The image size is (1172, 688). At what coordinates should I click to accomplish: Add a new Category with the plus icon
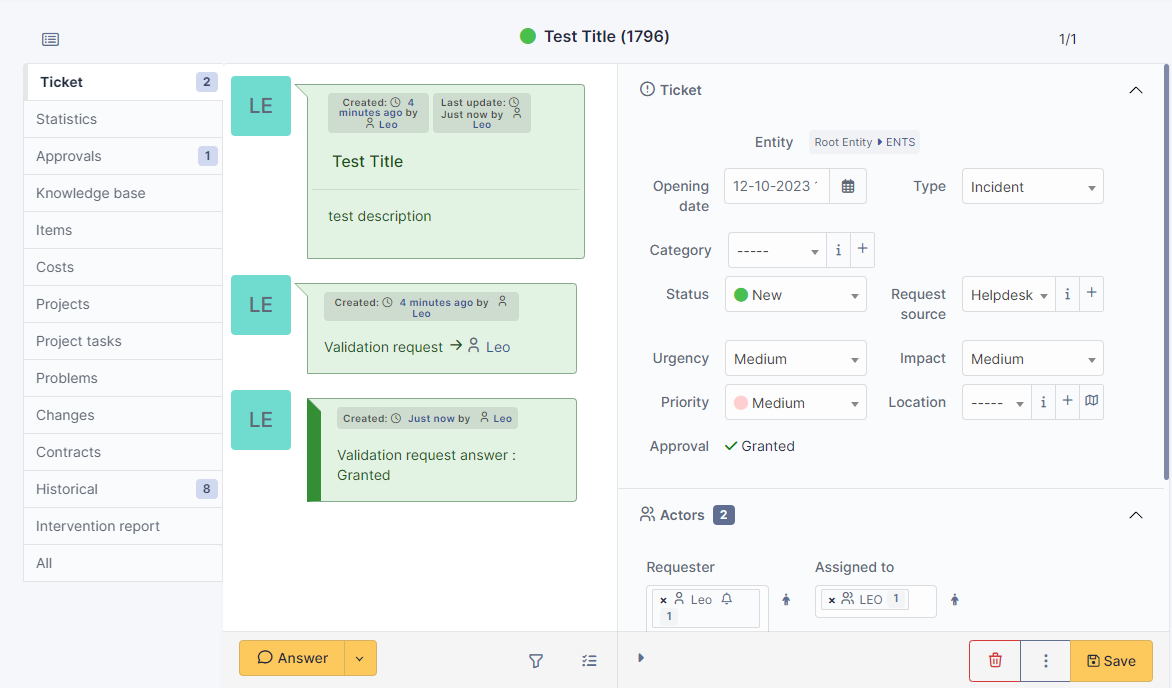[862, 250]
